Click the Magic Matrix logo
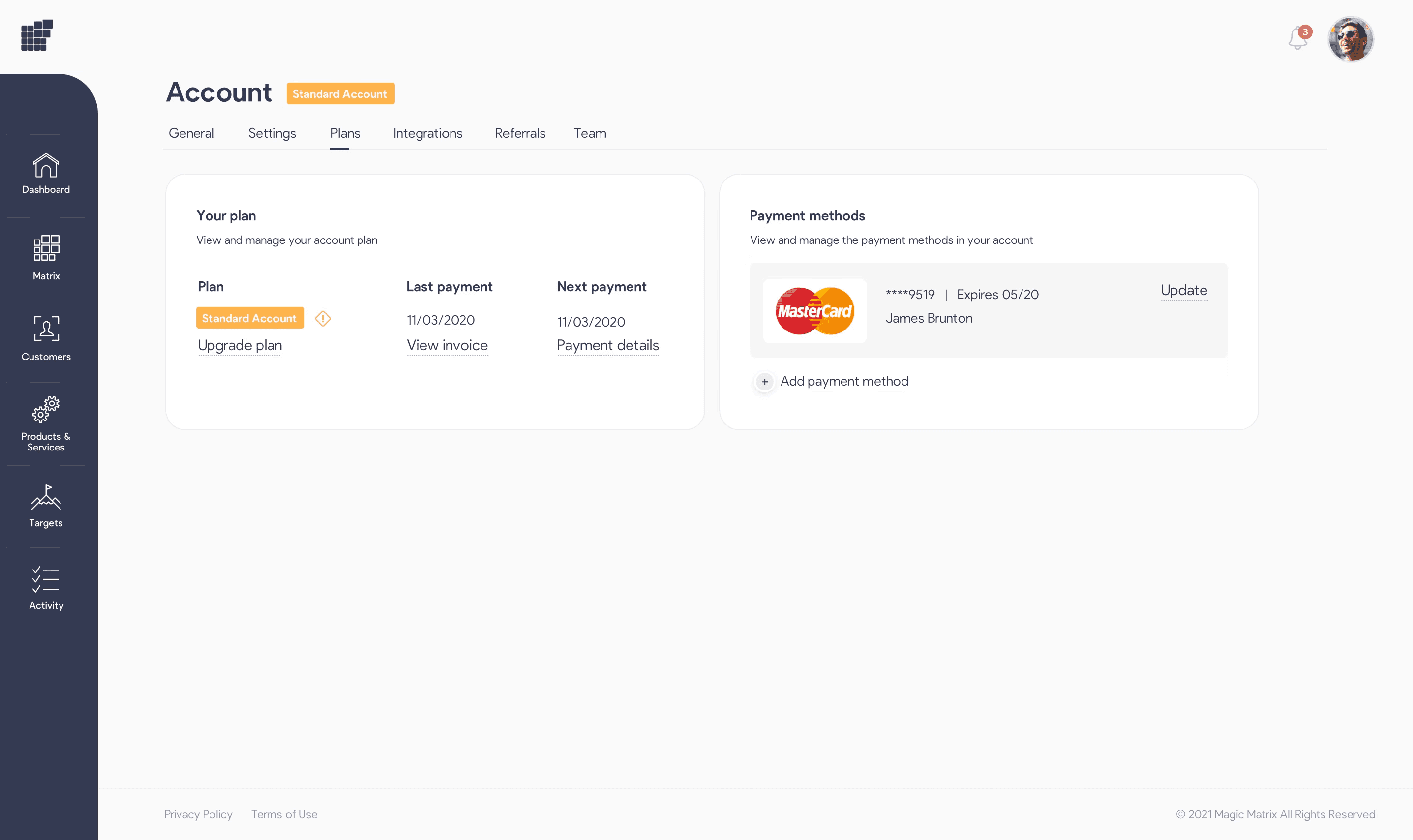Screen dimensions: 1413x840 pos(37,36)
